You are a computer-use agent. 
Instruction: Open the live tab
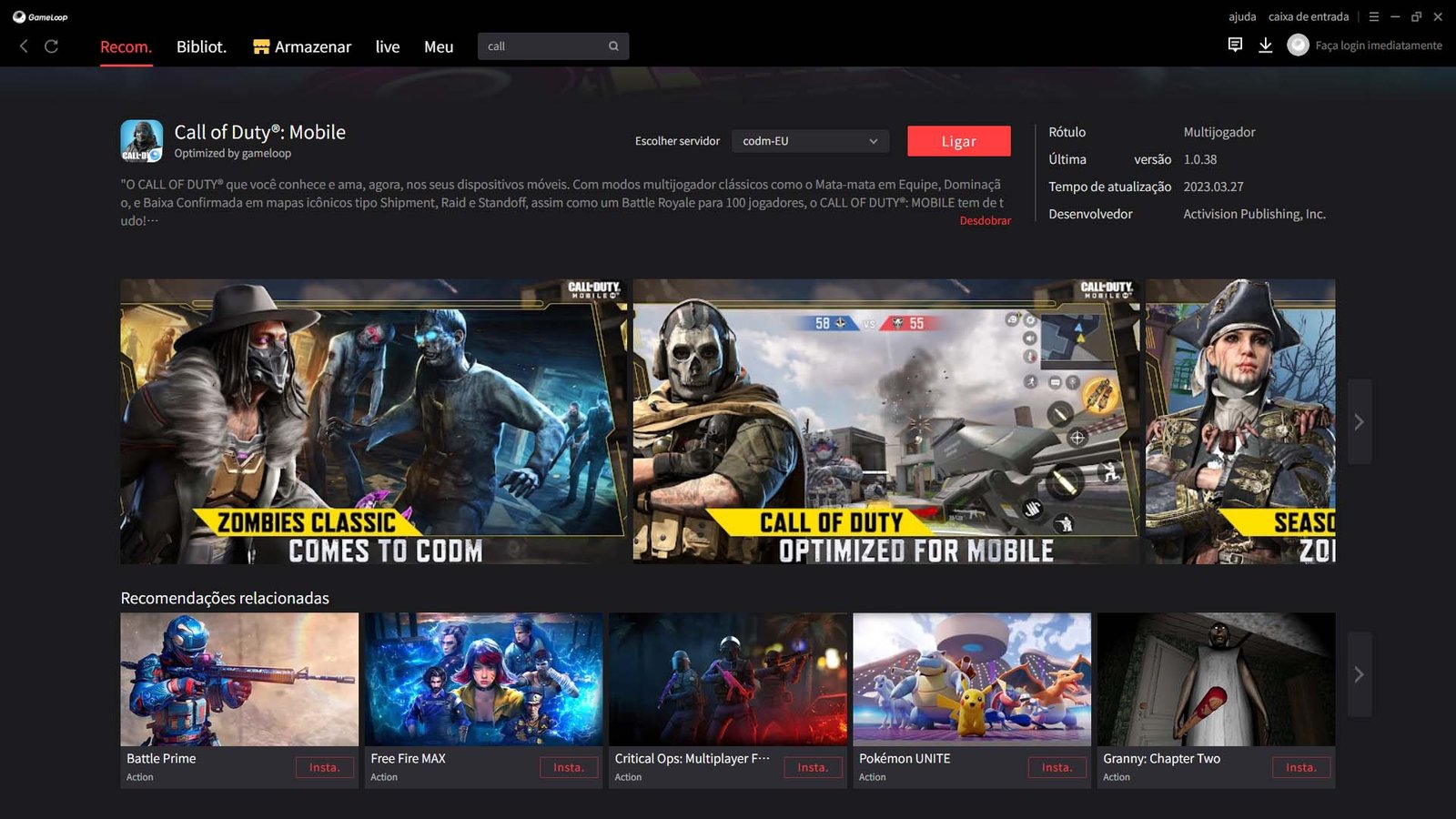[388, 46]
